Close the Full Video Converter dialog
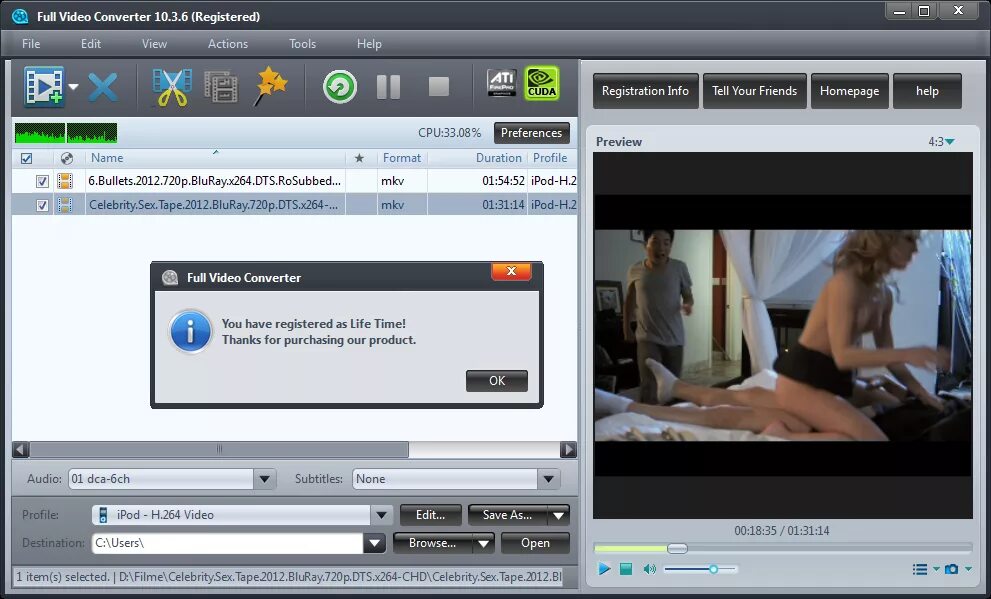 (511, 271)
